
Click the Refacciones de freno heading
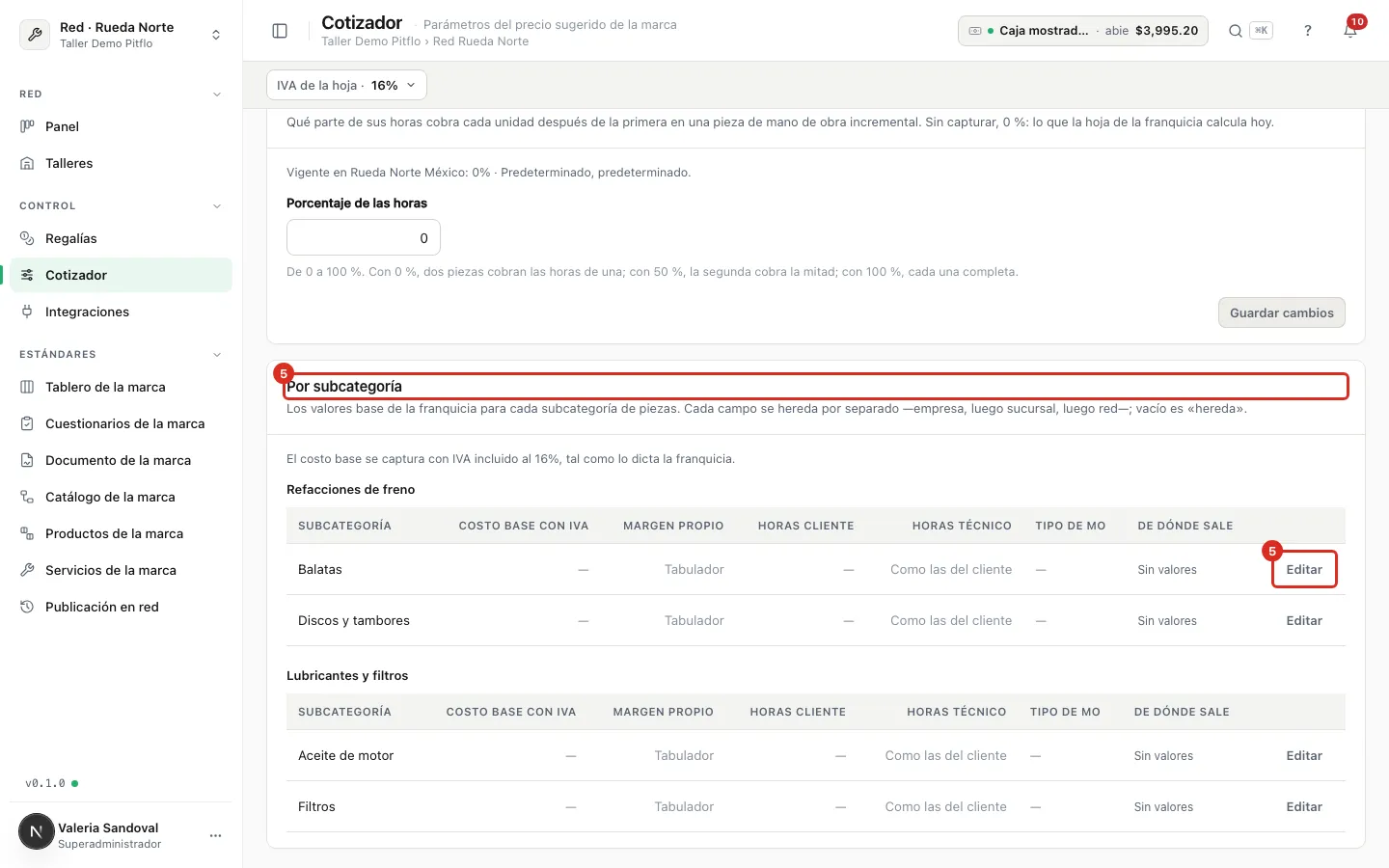tap(351, 489)
